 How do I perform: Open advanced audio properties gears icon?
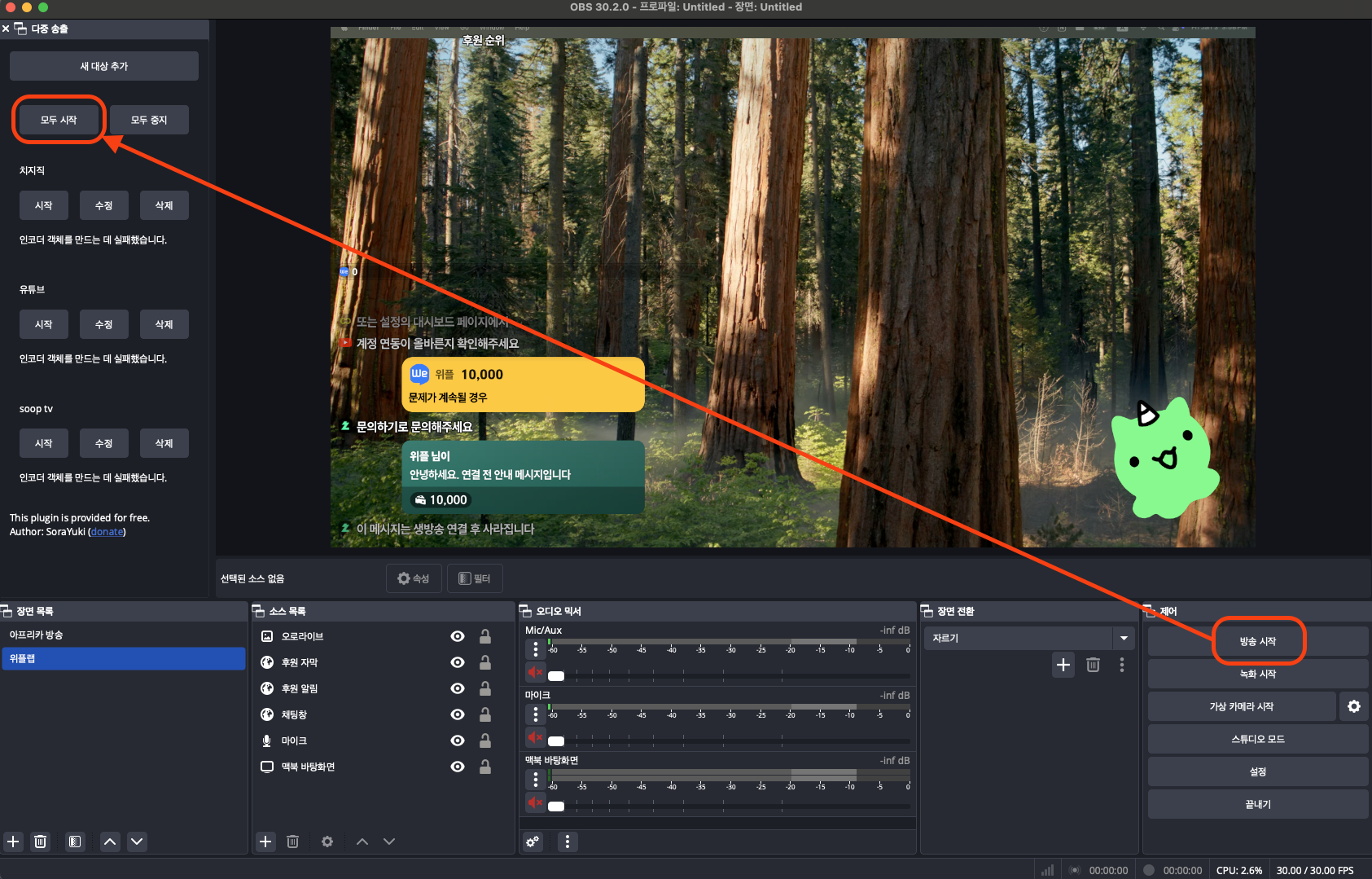point(533,842)
